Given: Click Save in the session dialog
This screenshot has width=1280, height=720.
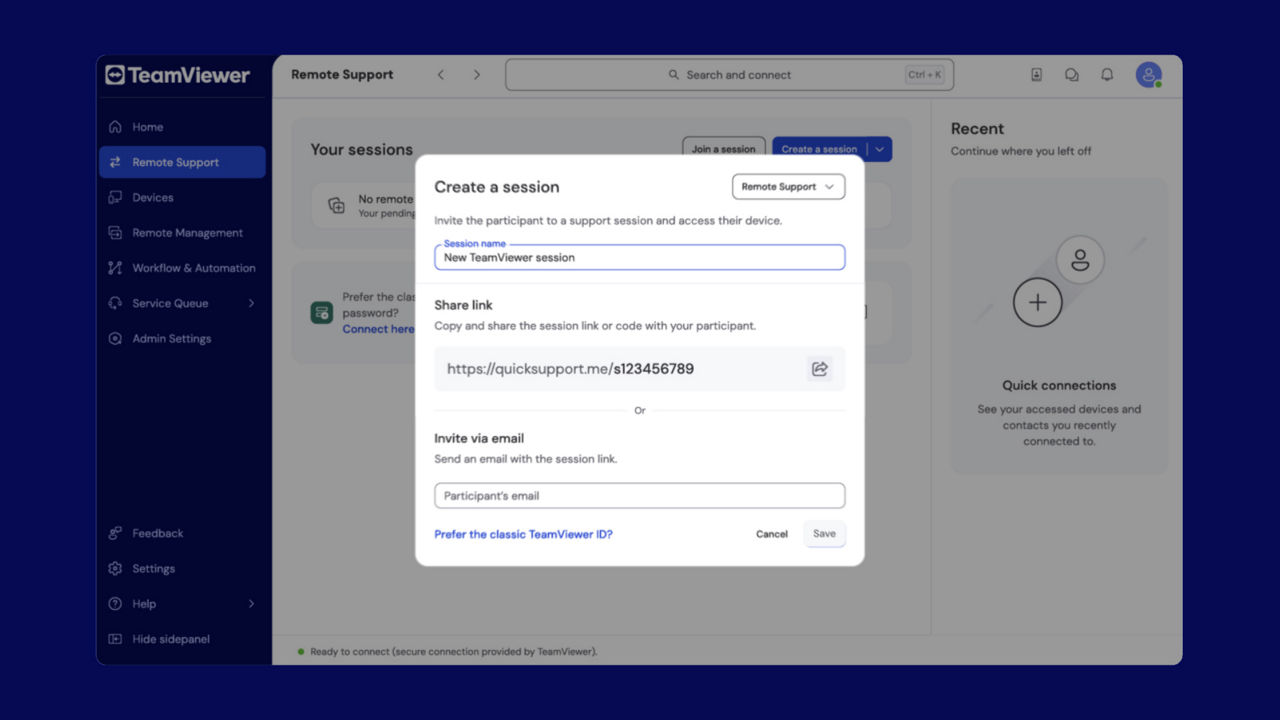Looking at the screenshot, I should tap(824, 534).
